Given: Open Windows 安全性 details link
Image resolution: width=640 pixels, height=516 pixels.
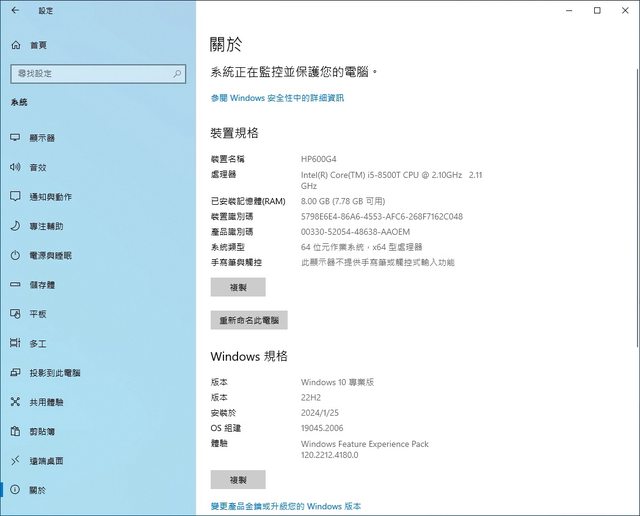Looking at the screenshot, I should point(277,98).
